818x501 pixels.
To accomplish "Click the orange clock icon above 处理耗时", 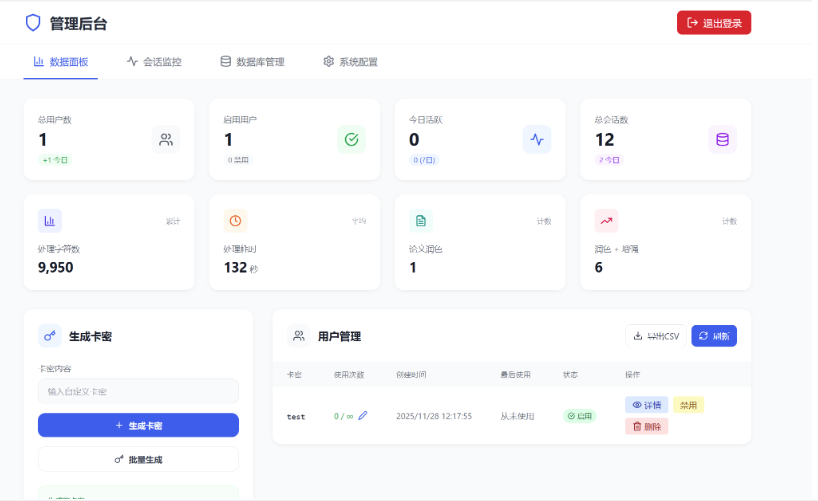I will click(235, 220).
